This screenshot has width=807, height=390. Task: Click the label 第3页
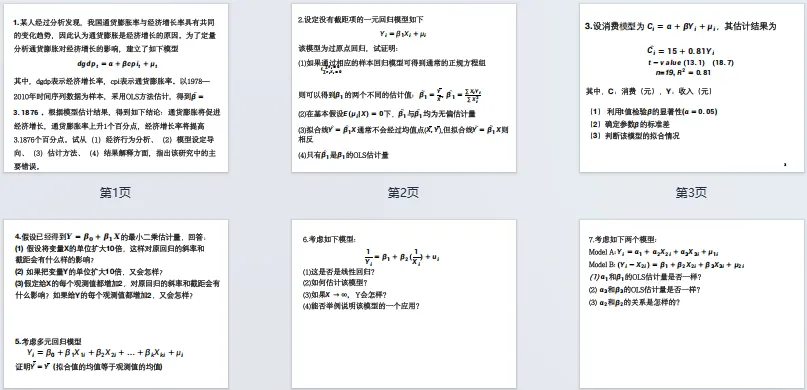coord(692,193)
